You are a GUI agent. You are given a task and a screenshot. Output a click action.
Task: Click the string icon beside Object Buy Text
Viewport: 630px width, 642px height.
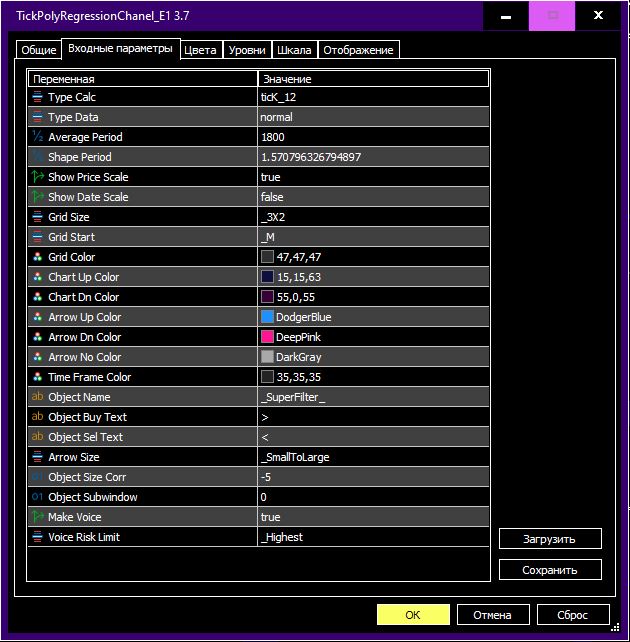pyautogui.click(x=37, y=416)
